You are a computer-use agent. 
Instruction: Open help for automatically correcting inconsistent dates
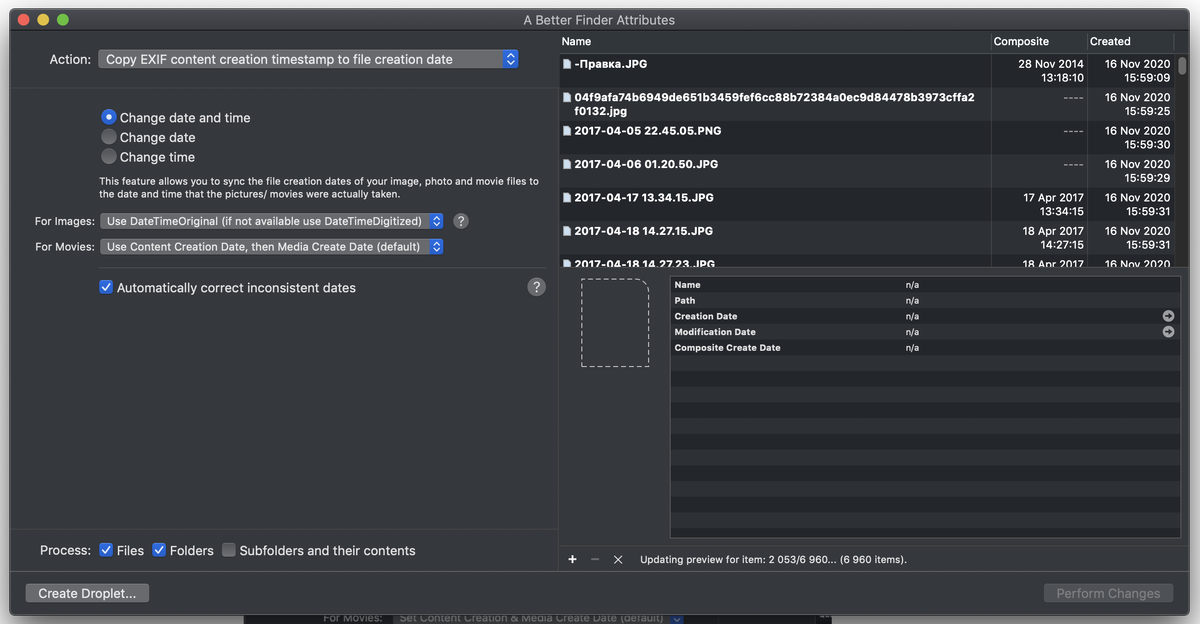(537, 287)
